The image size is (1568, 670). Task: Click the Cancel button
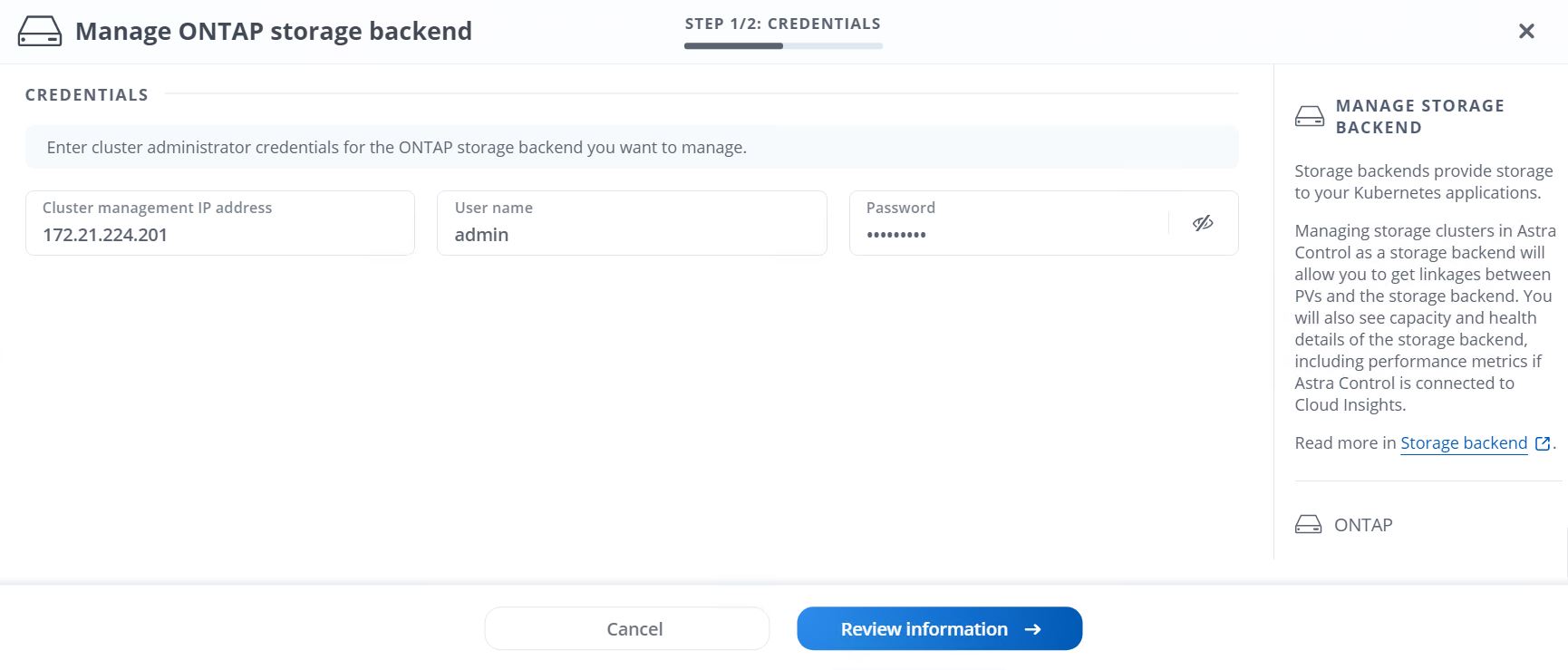coord(627,628)
